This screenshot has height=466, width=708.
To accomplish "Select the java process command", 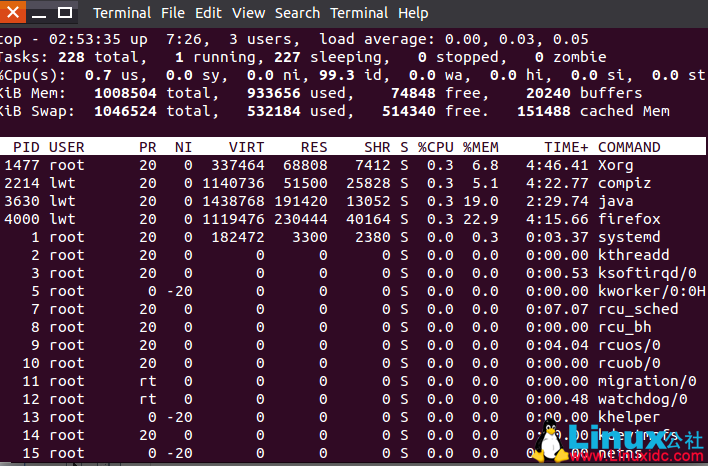I will coord(616,201).
